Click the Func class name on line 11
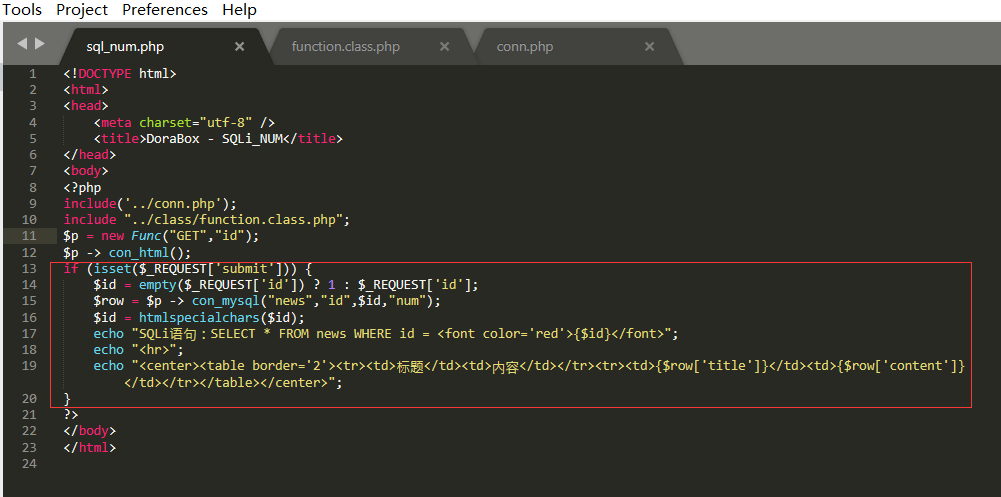The width and height of the screenshot is (1001, 497). pos(146,236)
